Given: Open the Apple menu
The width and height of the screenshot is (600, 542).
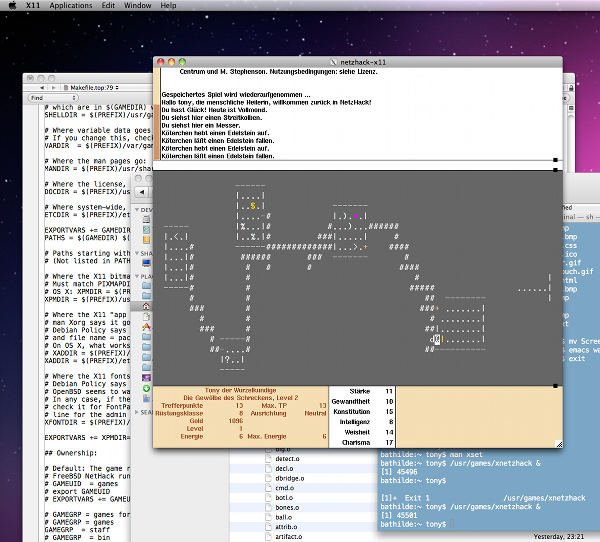Looking at the screenshot, I should tap(12, 5).
